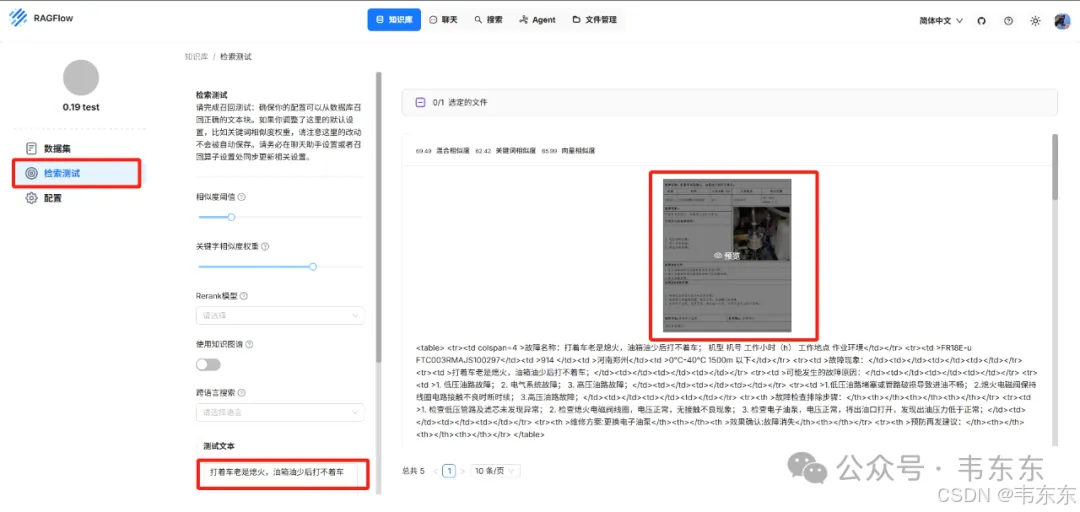The height and width of the screenshot is (512, 1080).
Task: Select page 1 in pagination
Action: point(449,471)
